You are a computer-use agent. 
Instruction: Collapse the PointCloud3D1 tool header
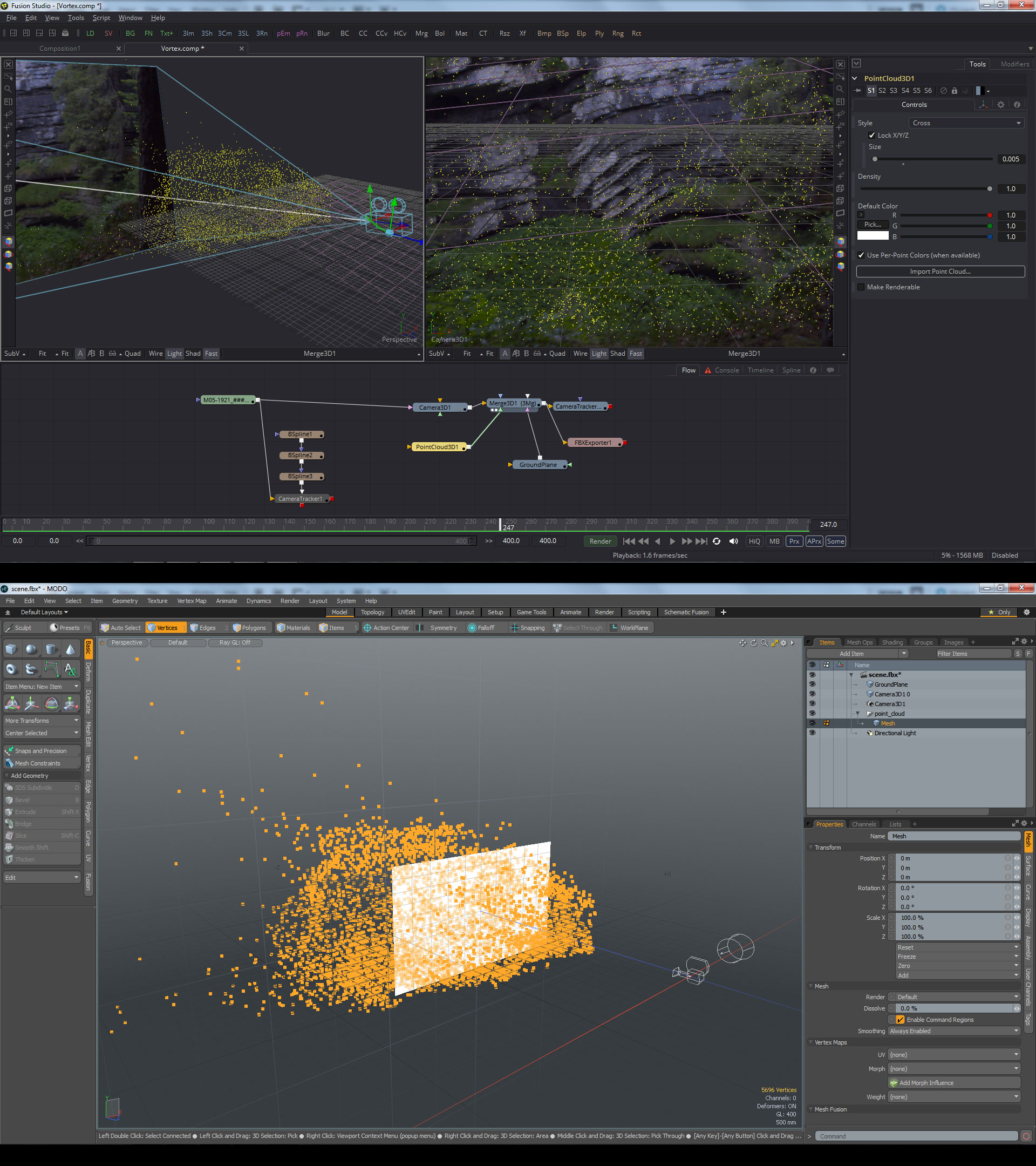tap(855, 78)
